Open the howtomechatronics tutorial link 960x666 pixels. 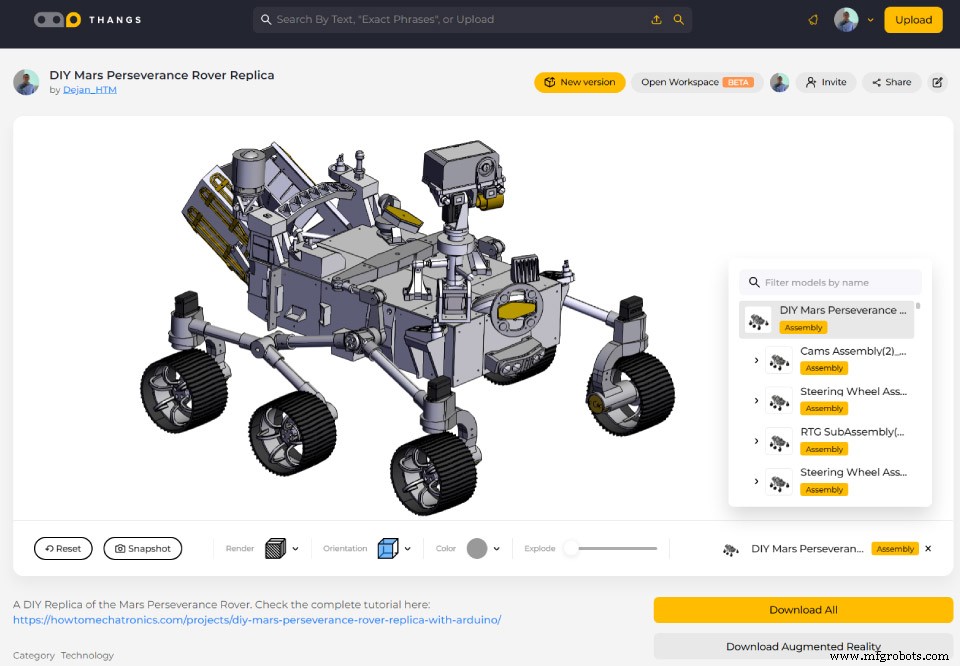click(x=255, y=619)
